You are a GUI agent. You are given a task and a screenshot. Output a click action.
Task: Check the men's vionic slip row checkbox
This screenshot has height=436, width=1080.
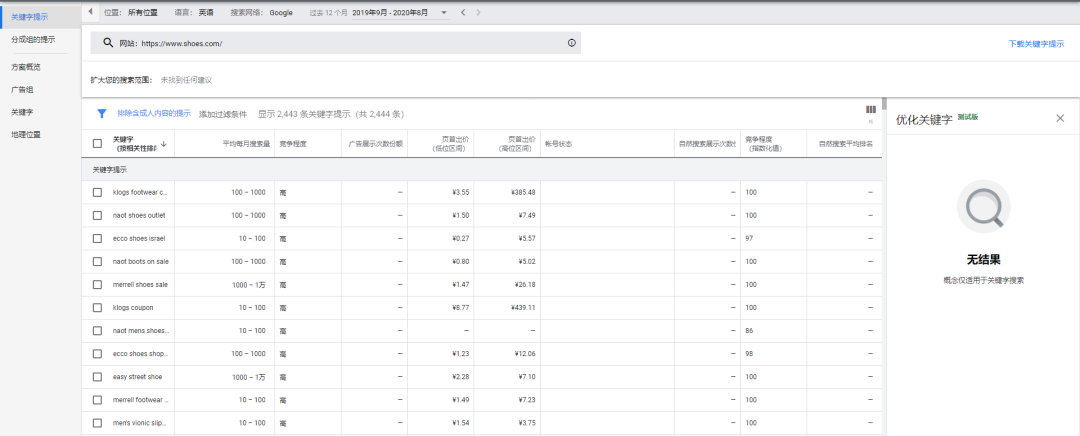click(97, 423)
